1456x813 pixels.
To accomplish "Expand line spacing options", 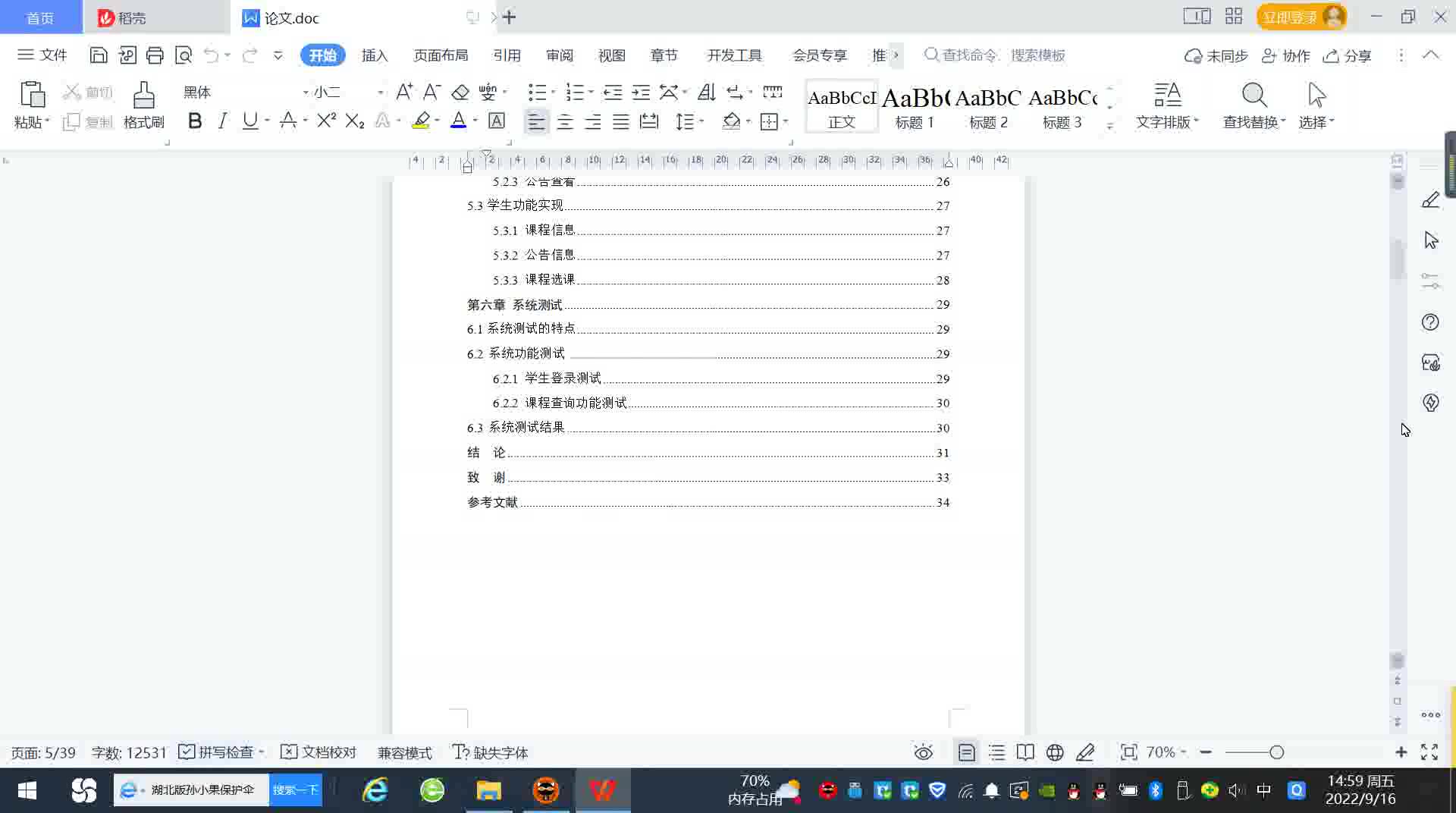I will (701, 121).
